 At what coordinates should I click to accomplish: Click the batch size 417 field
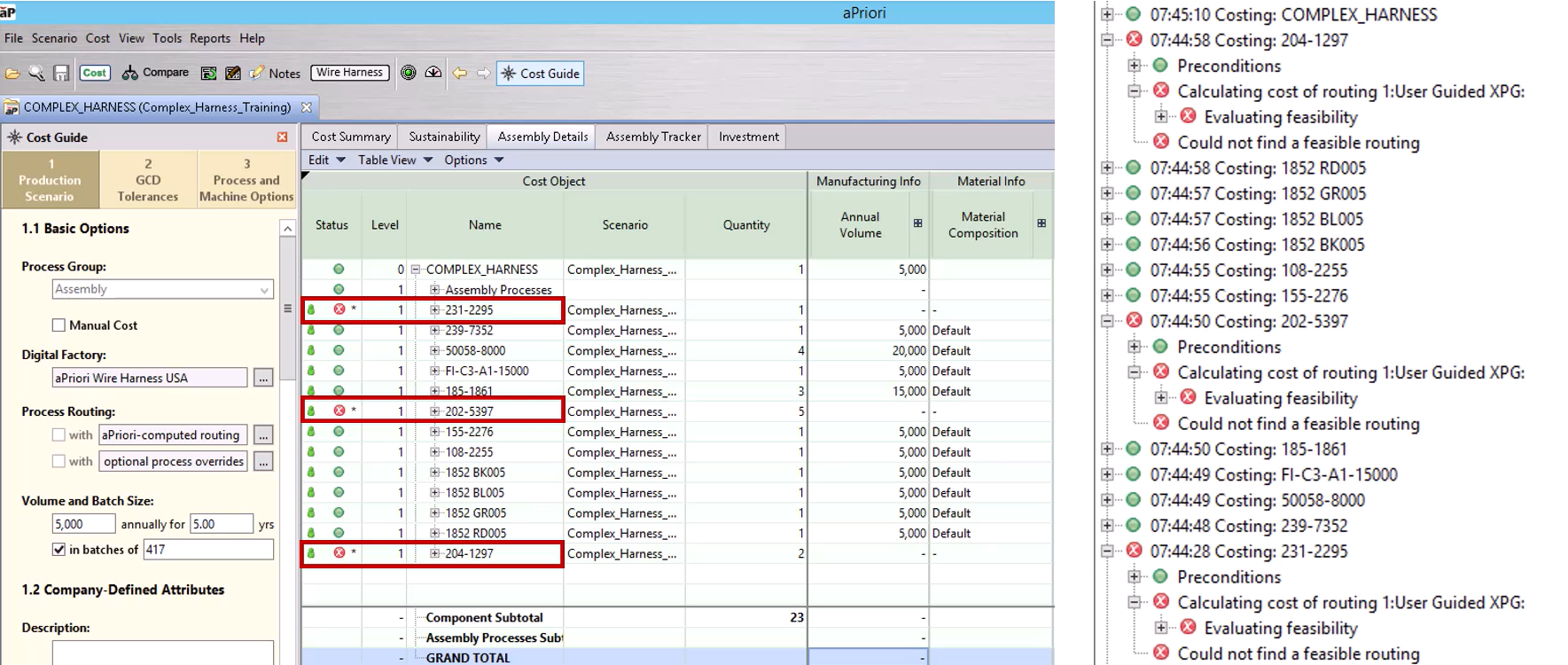[x=208, y=550]
